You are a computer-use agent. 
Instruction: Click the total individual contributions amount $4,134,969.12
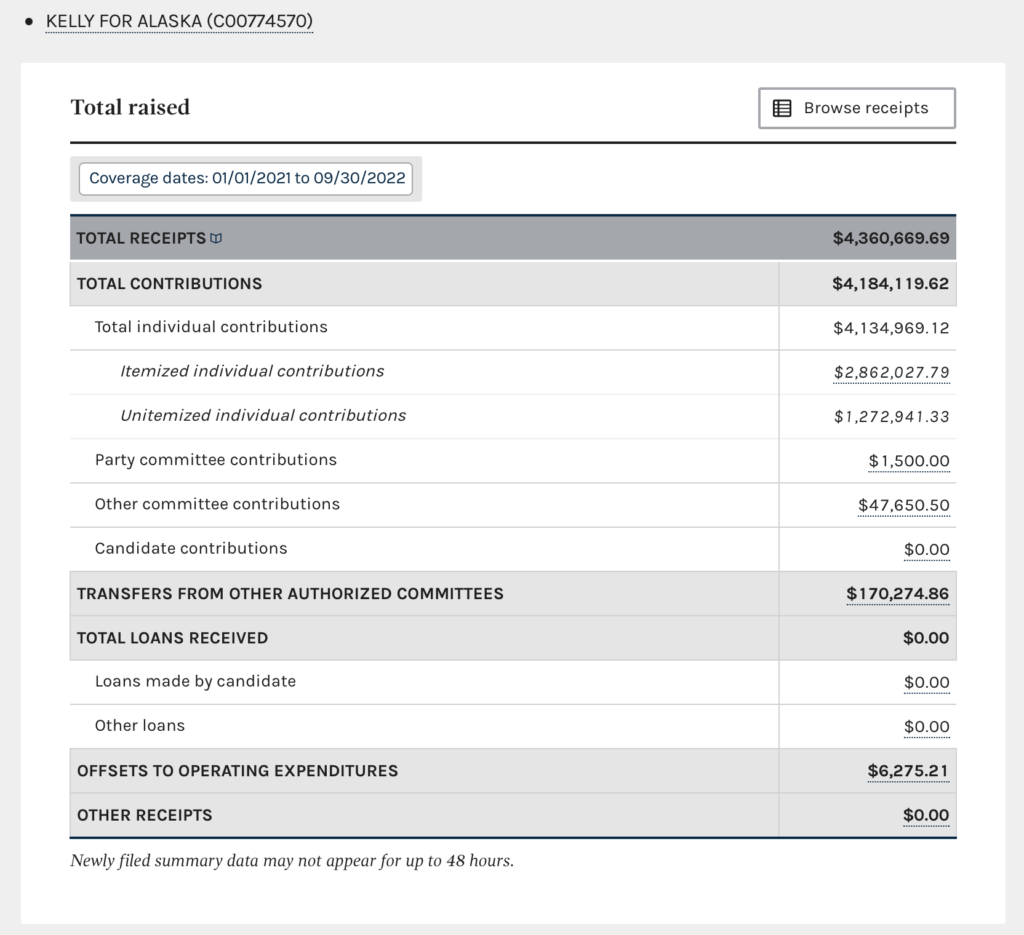(x=891, y=328)
